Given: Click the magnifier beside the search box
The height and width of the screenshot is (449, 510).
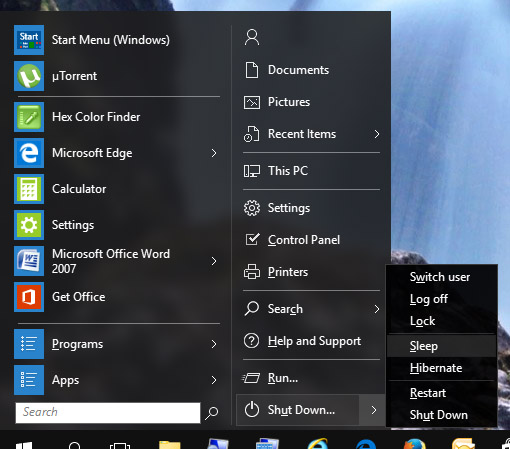Looking at the screenshot, I should pyautogui.click(x=212, y=413).
